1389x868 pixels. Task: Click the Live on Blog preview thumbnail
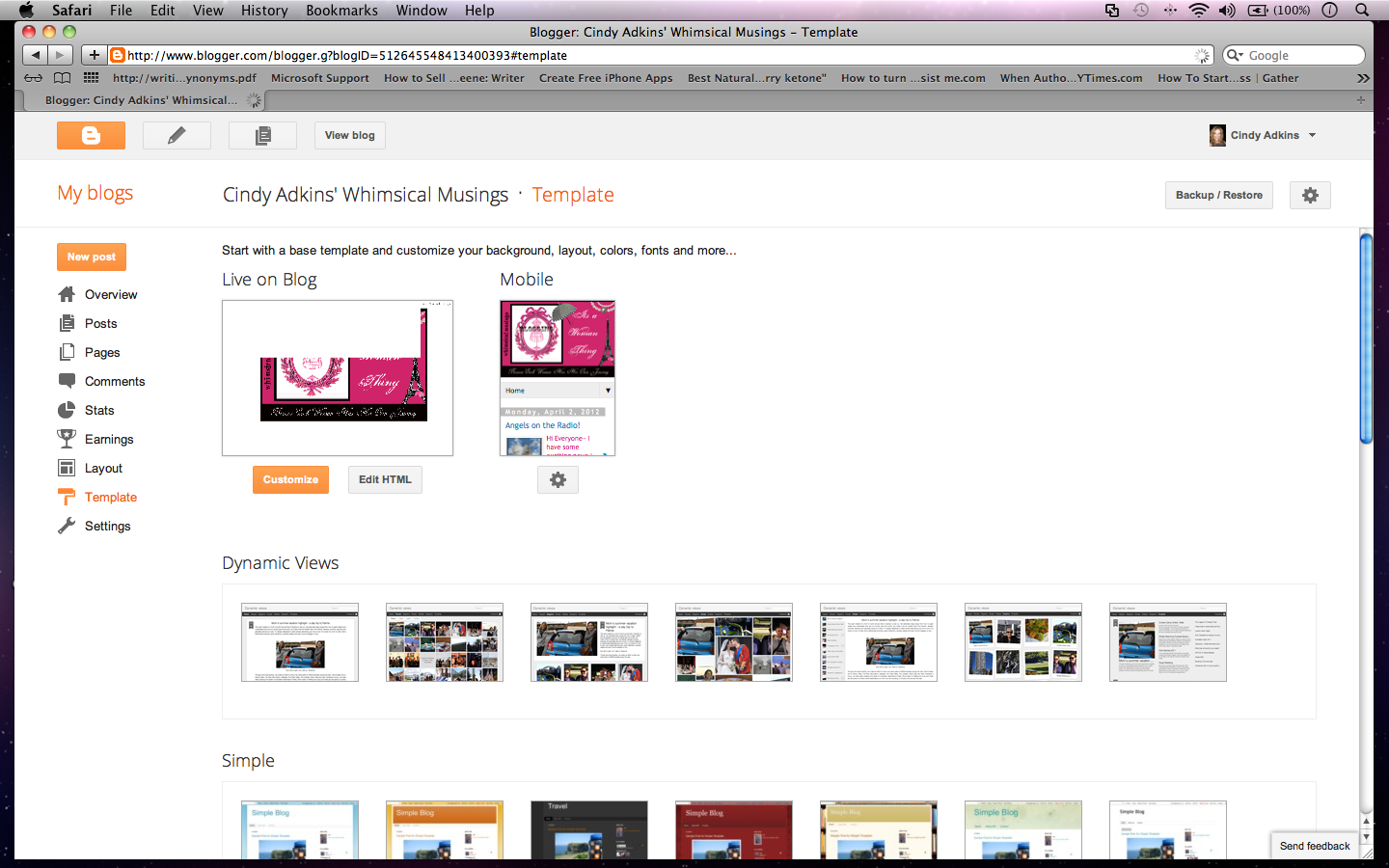(338, 378)
